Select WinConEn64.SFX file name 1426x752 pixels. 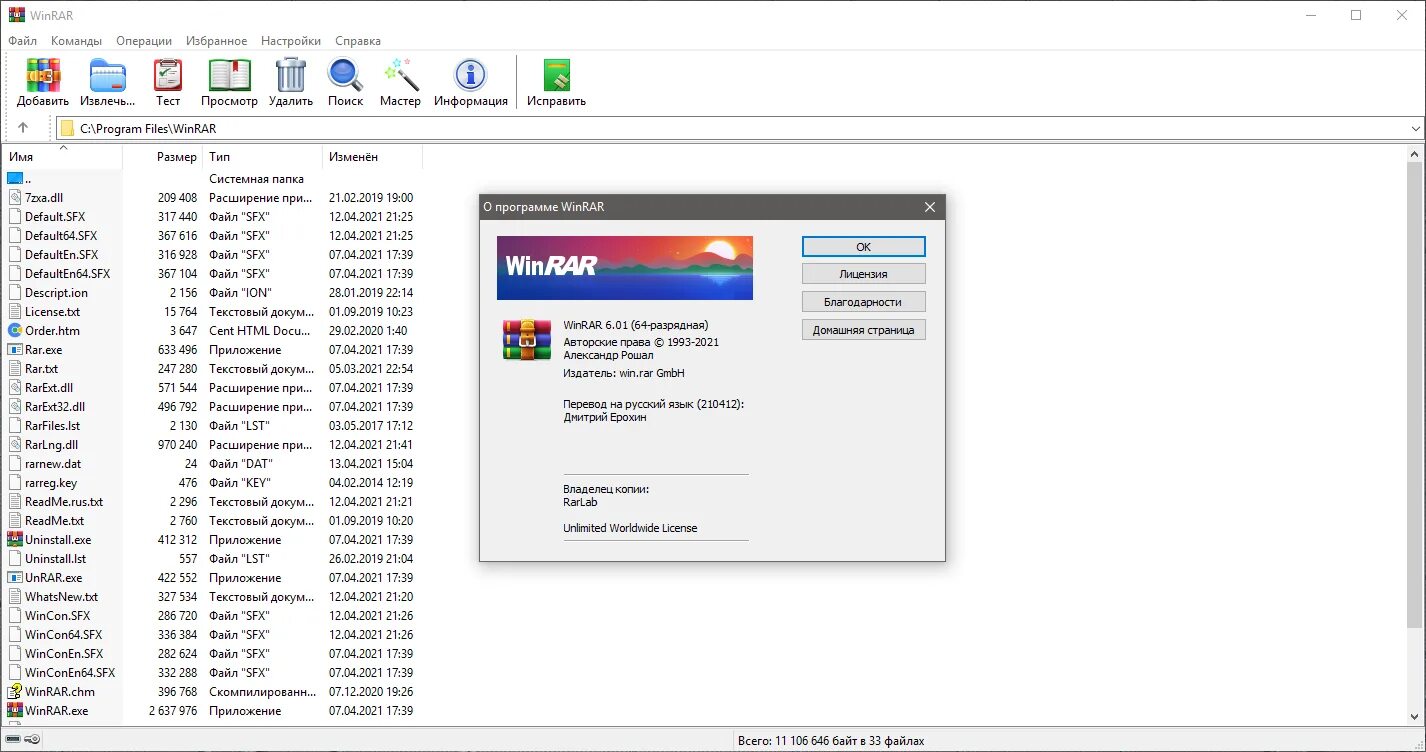[x=70, y=673]
